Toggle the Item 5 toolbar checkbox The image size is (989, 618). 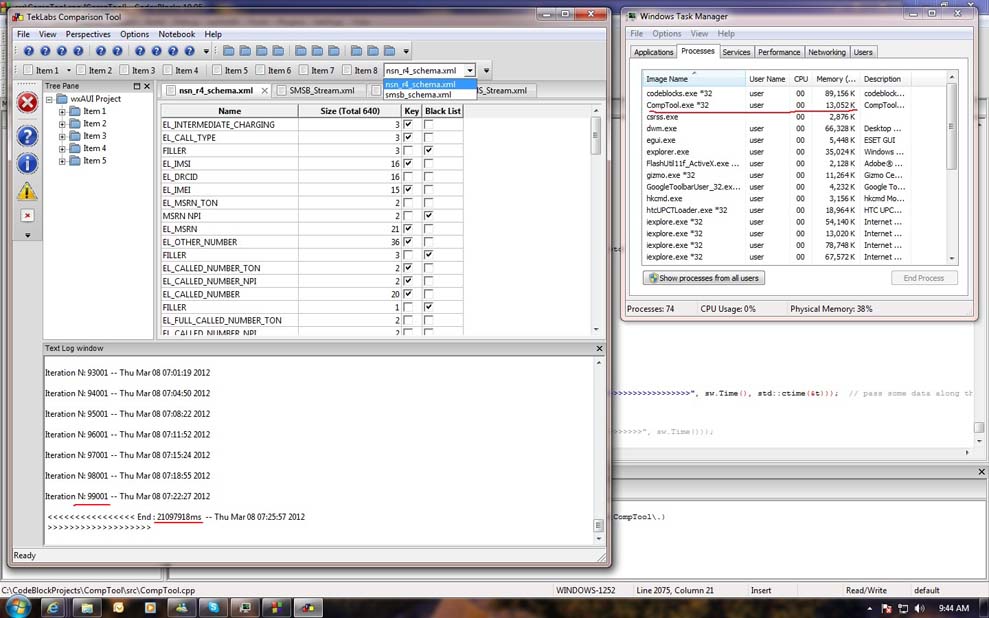pos(215,71)
